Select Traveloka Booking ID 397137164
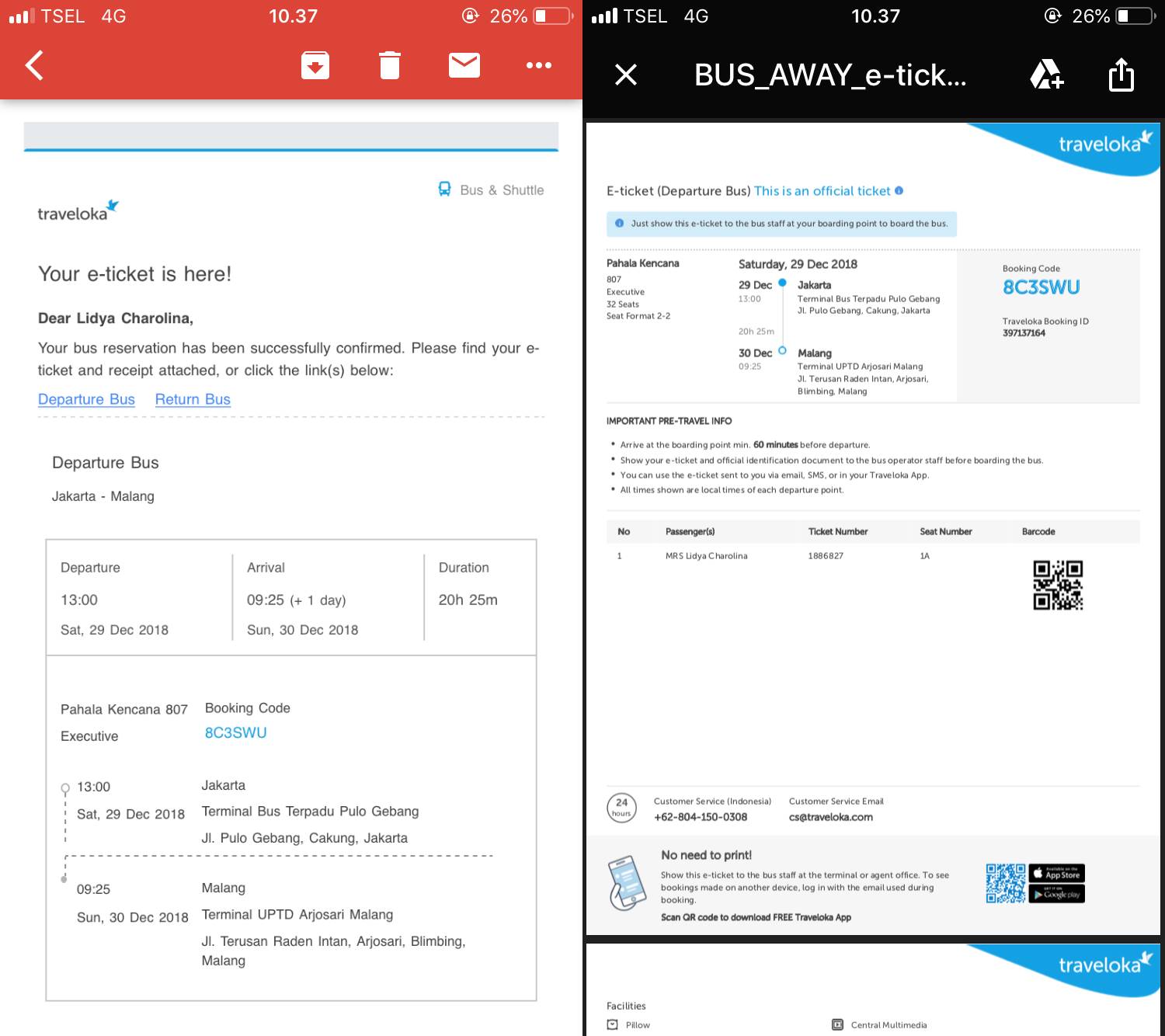This screenshot has height=1036, width=1165. [x=1024, y=333]
